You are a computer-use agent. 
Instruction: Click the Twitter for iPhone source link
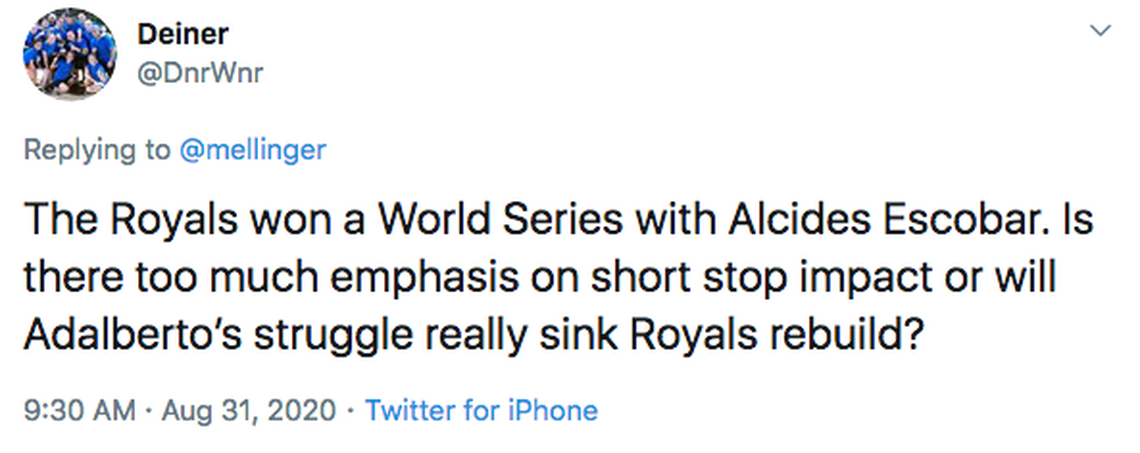(x=481, y=410)
